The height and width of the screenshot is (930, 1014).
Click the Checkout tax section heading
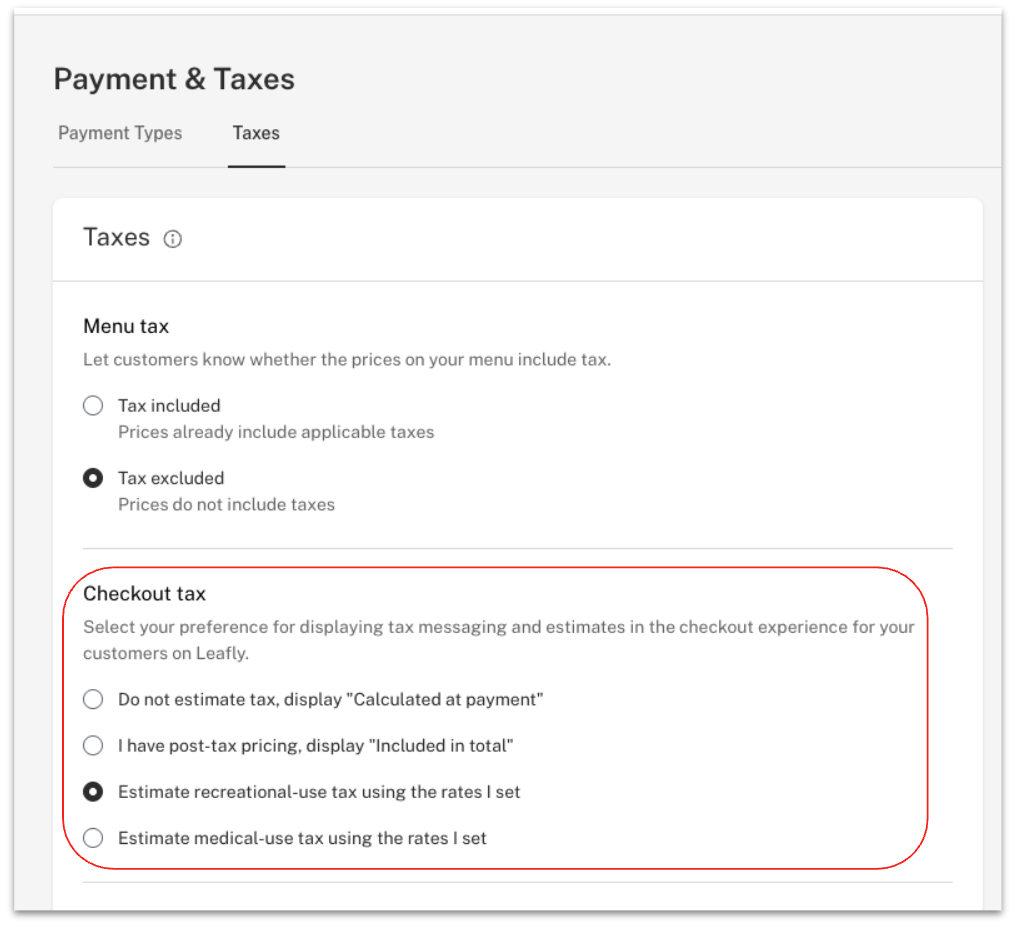pyautogui.click(x=144, y=594)
